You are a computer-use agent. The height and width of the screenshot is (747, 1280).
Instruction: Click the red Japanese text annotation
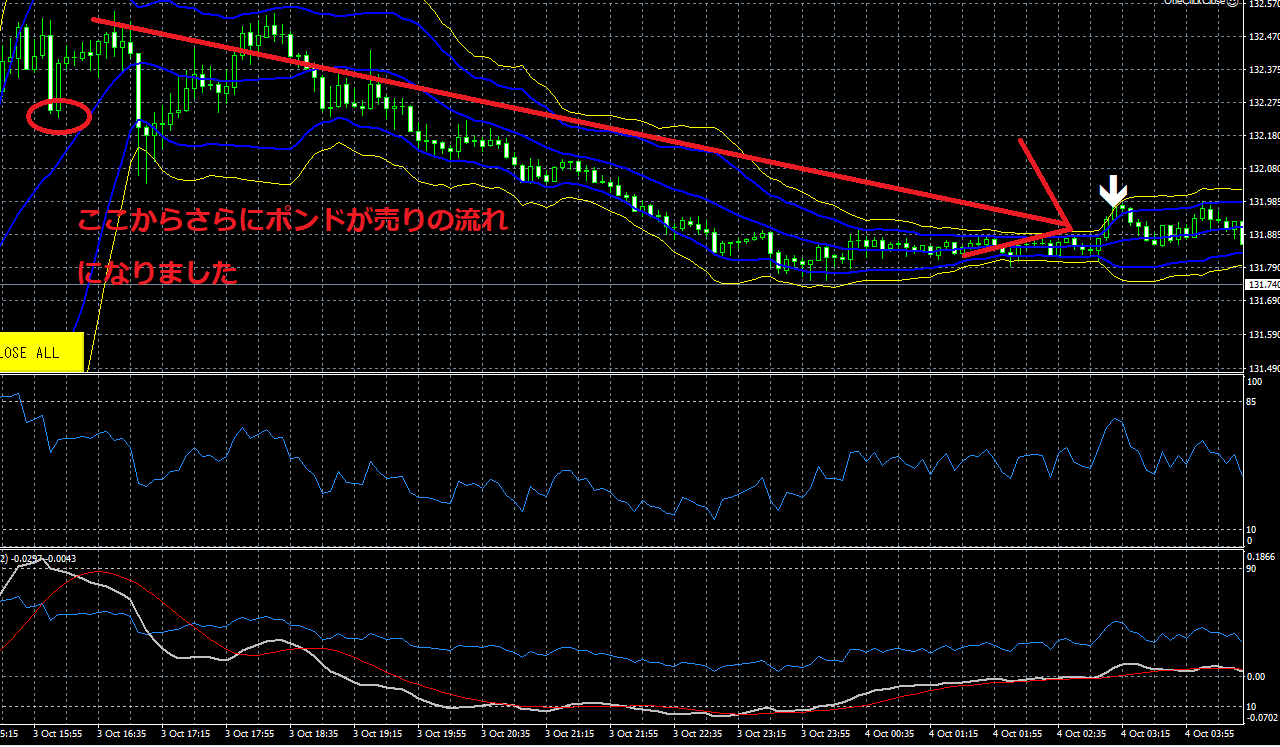(292, 222)
